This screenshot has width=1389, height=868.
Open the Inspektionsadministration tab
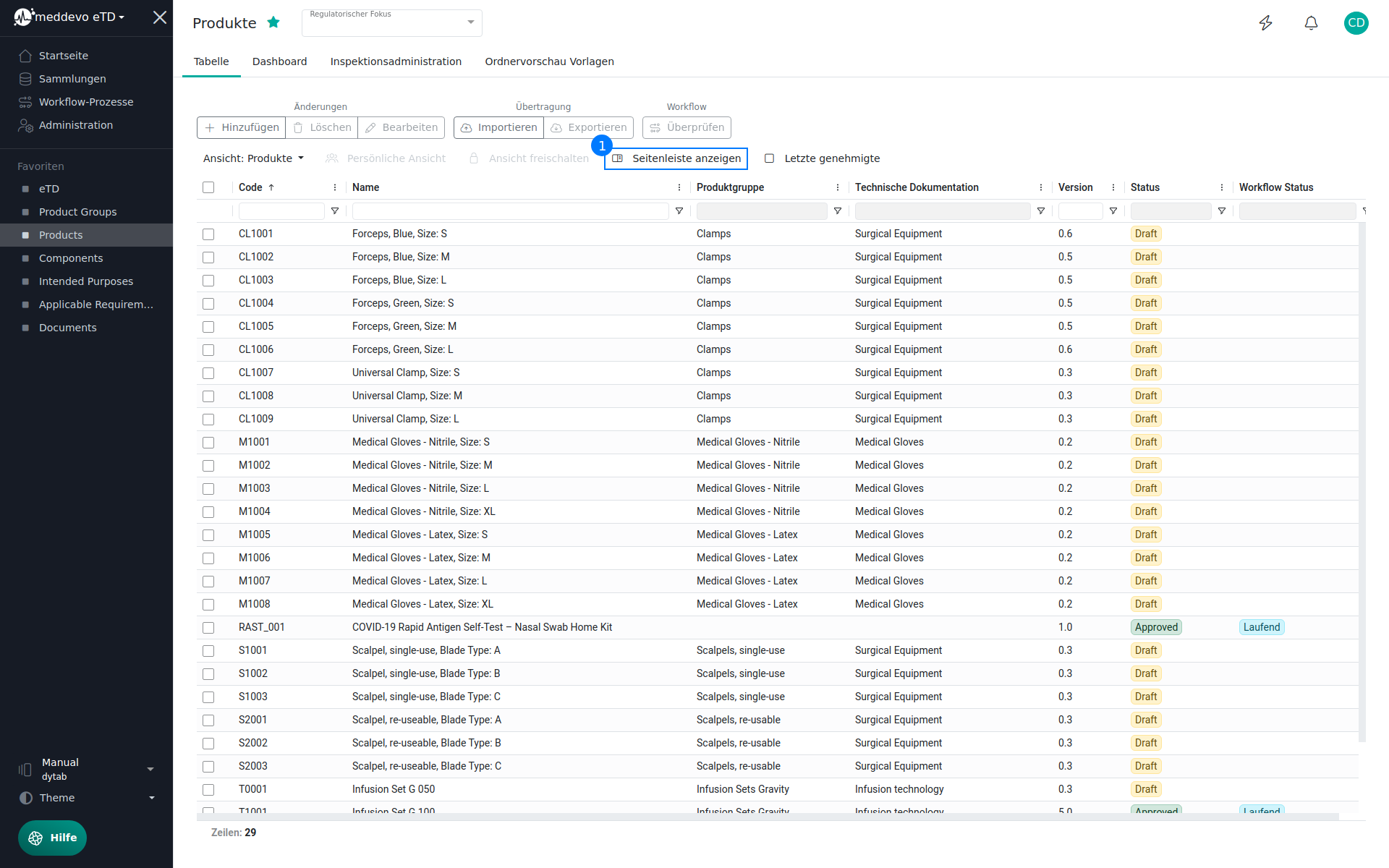pyautogui.click(x=396, y=61)
